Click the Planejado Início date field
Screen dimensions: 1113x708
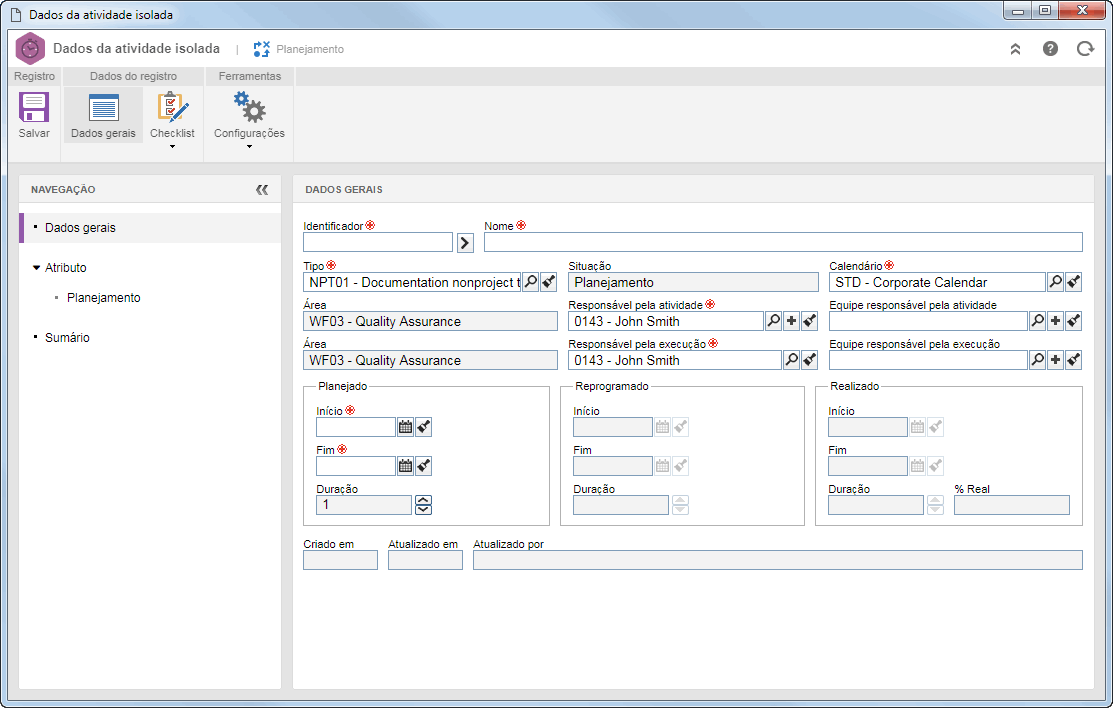coord(356,427)
